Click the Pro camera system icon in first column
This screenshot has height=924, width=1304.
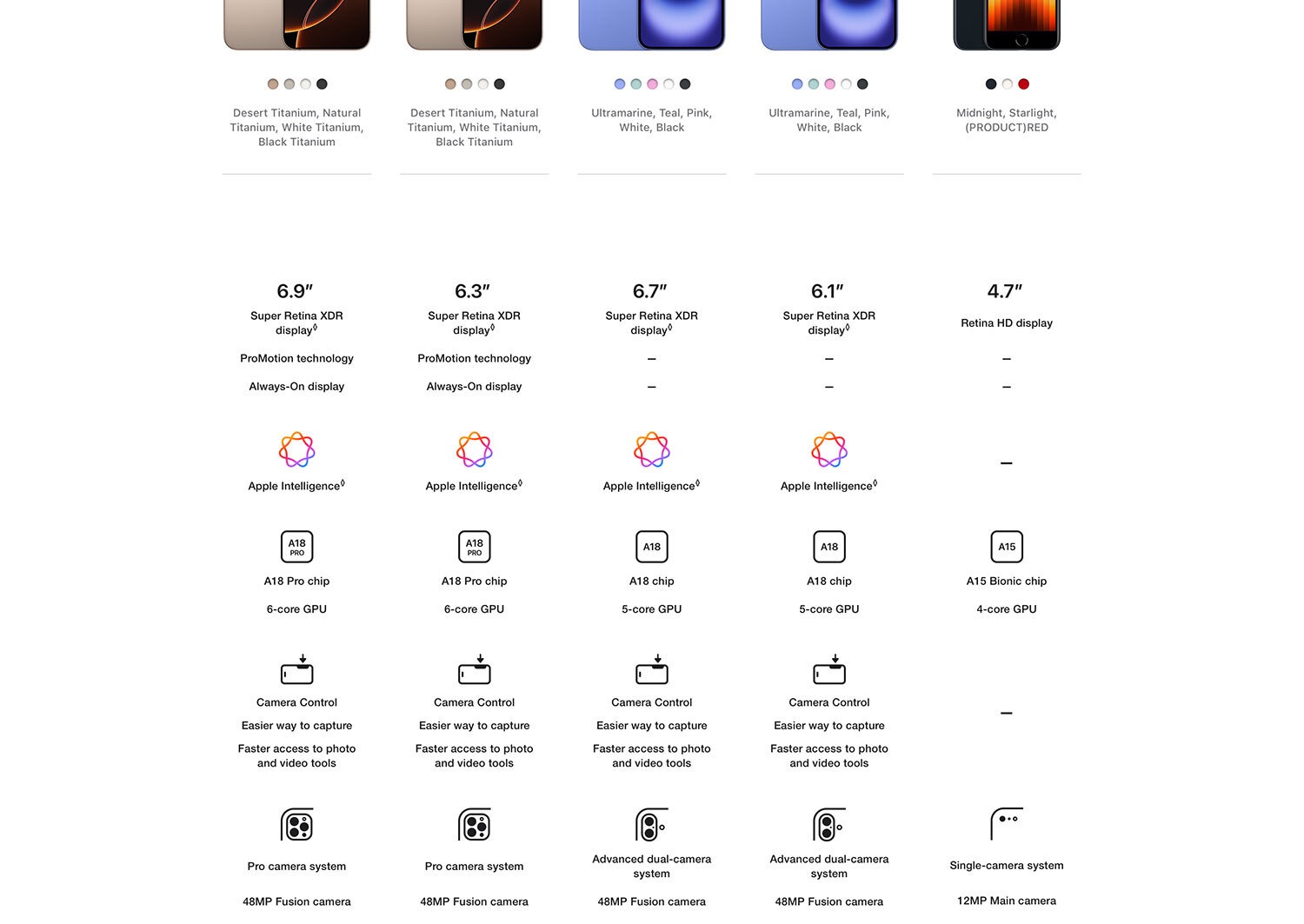296,824
